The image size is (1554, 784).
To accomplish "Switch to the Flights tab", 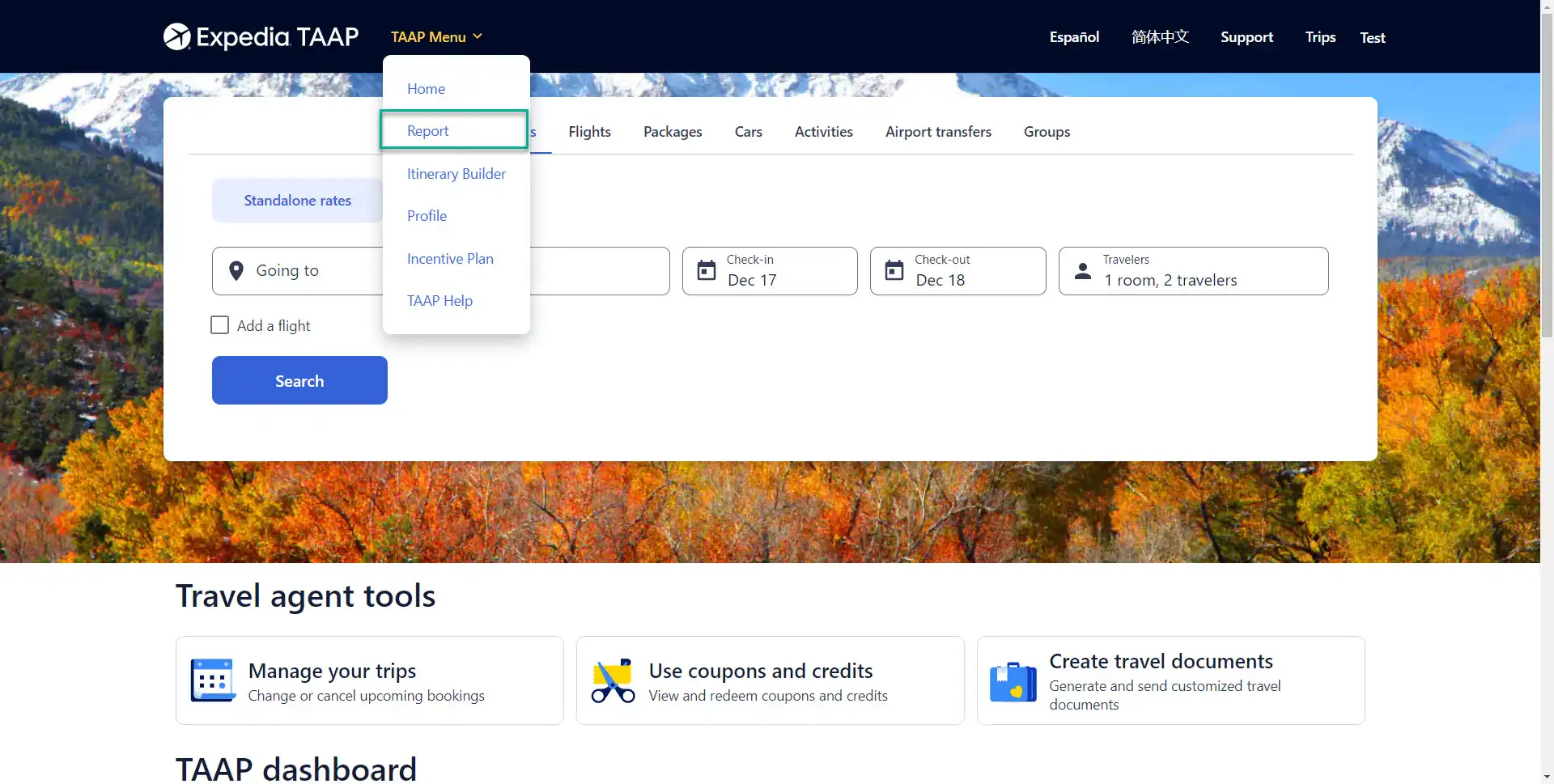I will 589,132.
